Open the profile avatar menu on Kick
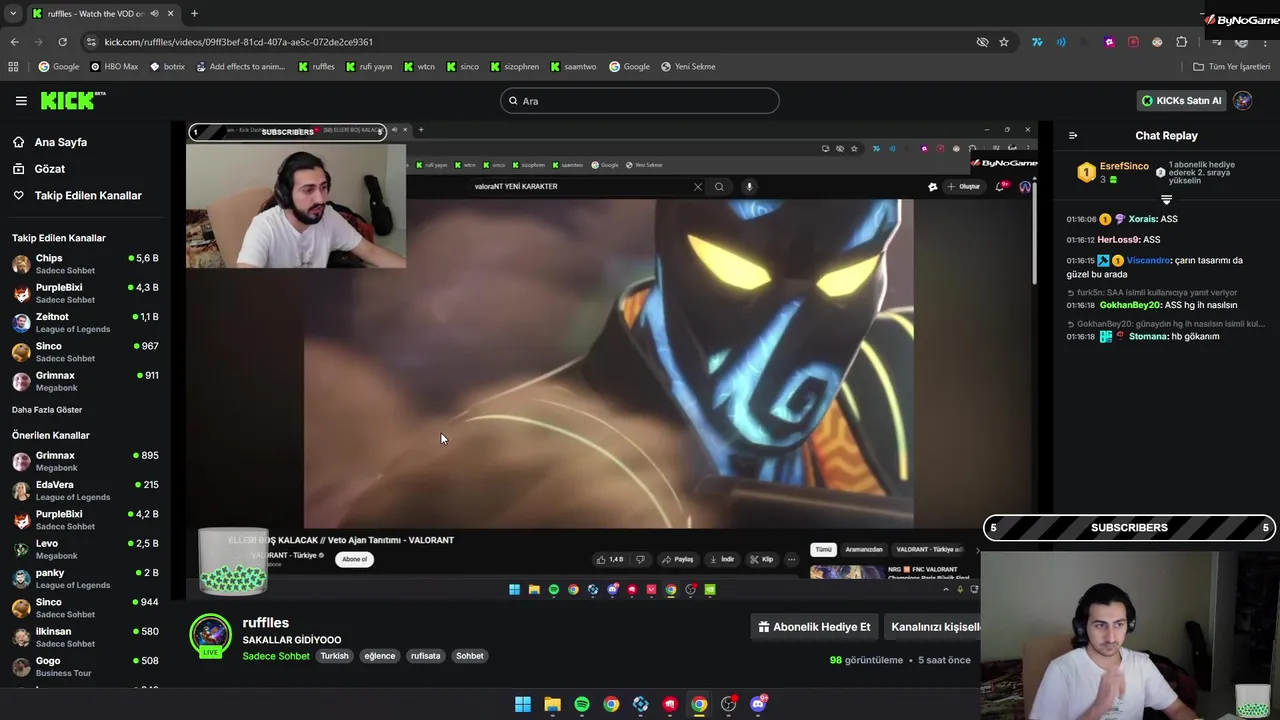This screenshot has width=1280, height=720. pos(1243,101)
